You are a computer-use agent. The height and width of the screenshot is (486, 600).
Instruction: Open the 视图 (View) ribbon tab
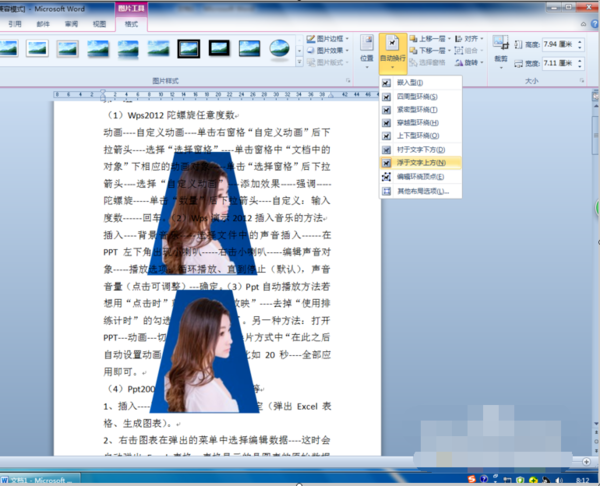click(x=98, y=20)
